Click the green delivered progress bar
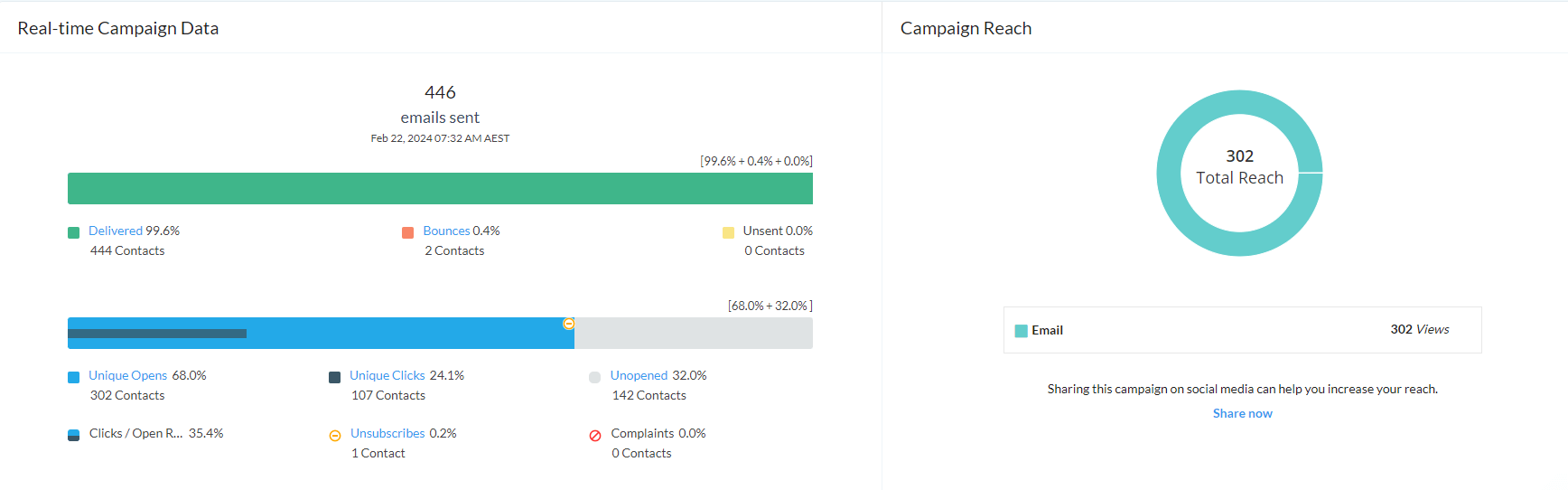 pyautogui.click(x=440, y=189)
